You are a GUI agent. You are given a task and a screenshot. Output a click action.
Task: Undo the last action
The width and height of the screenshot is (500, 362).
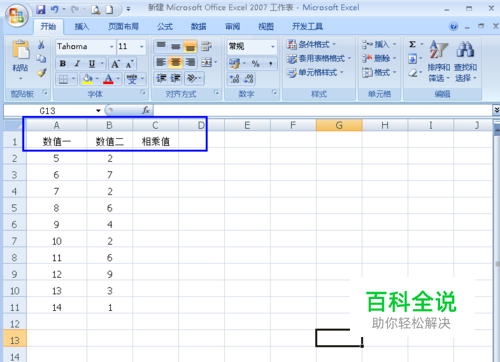pos(54,9)
